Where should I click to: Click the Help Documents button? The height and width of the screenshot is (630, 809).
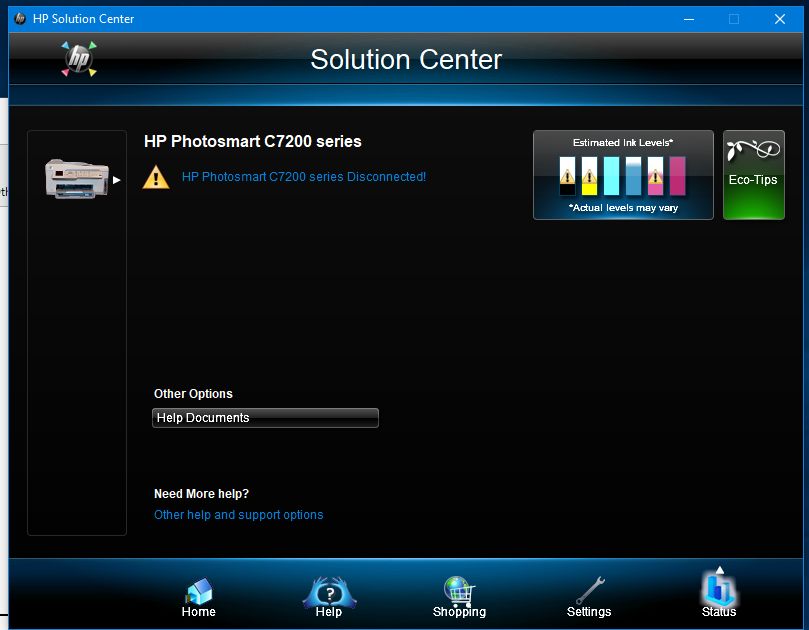[265, 418]
